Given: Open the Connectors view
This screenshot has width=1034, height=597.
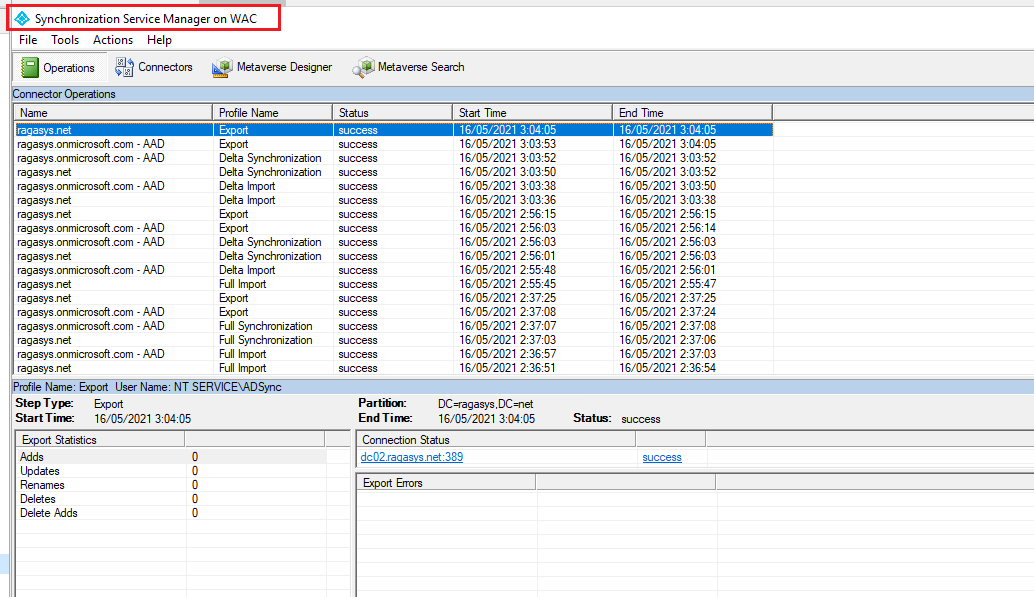Looking at the screenshot, I should pyautogui.click(x=154, y=67).
